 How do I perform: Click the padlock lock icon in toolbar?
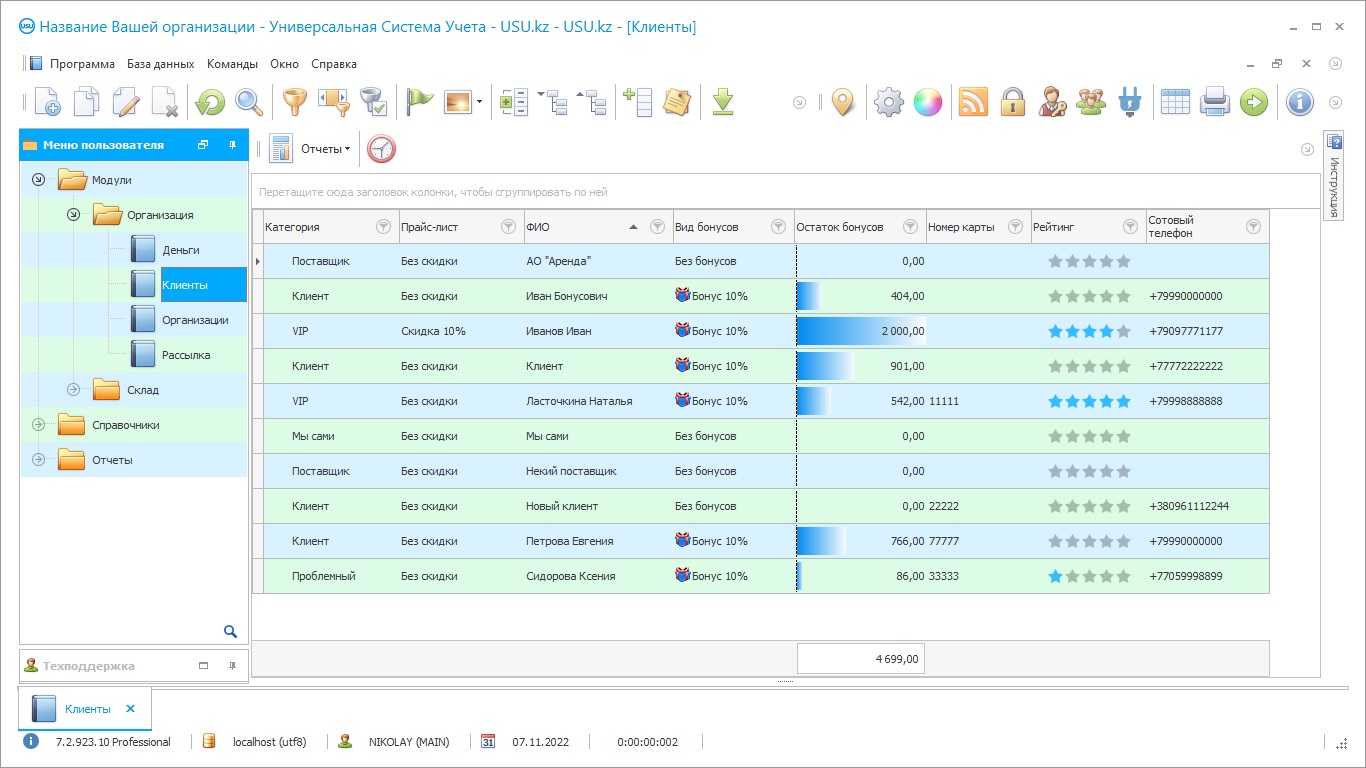coord(1013,102)
